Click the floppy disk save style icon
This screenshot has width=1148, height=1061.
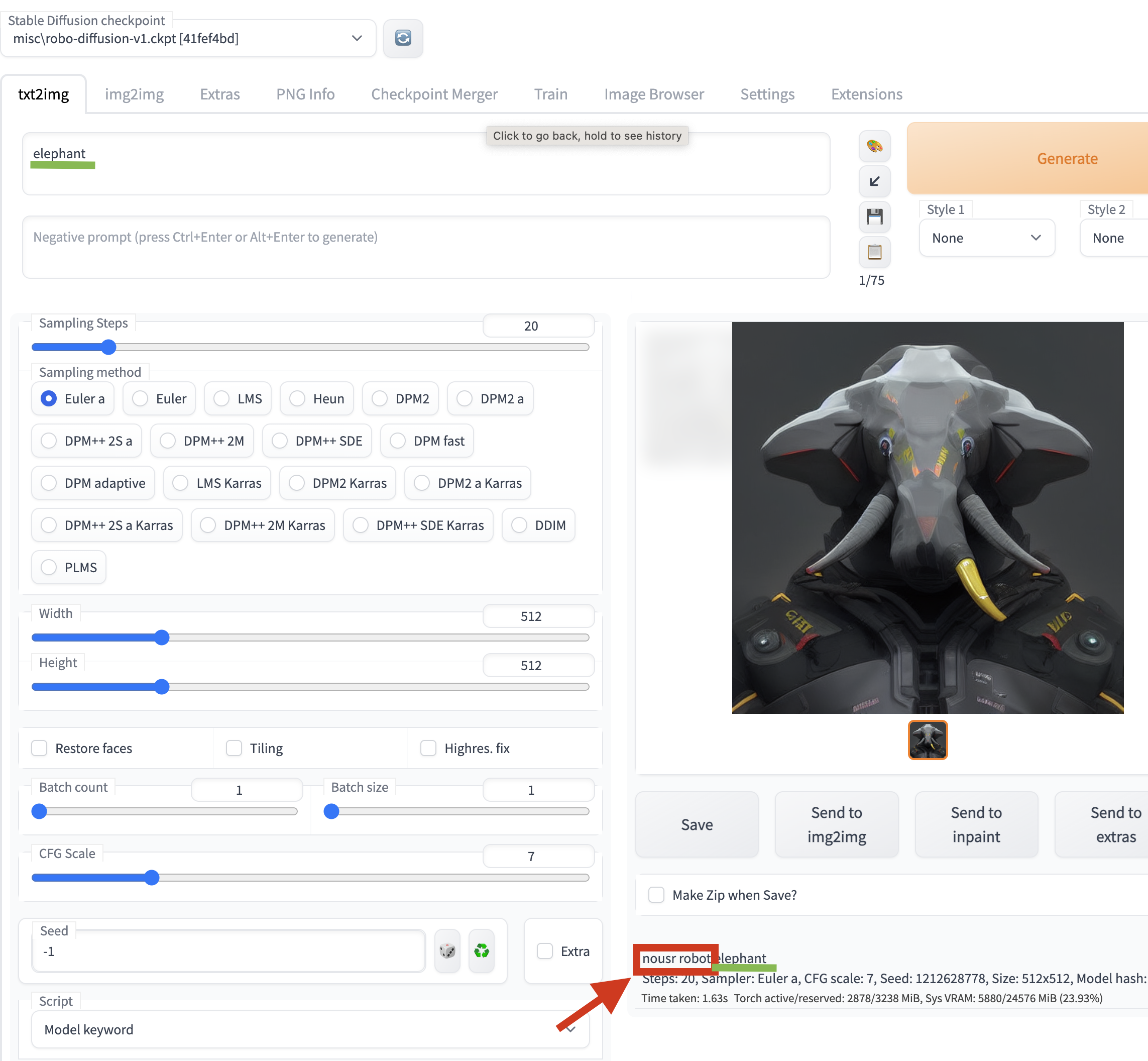[874, 217]
